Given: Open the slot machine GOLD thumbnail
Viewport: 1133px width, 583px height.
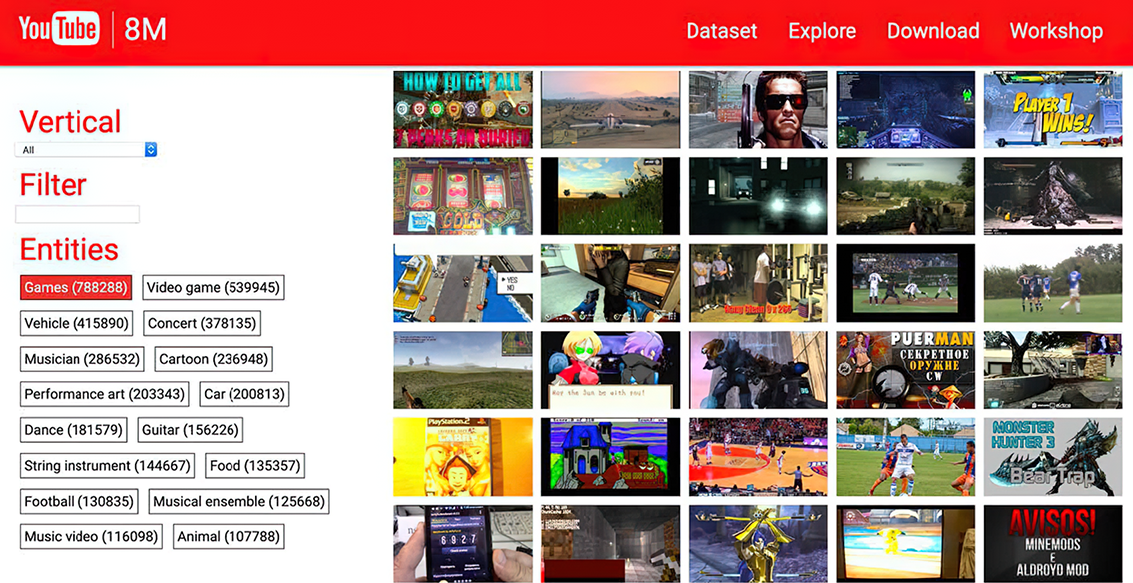Looking at the screenshot, I should click(462, 196).
